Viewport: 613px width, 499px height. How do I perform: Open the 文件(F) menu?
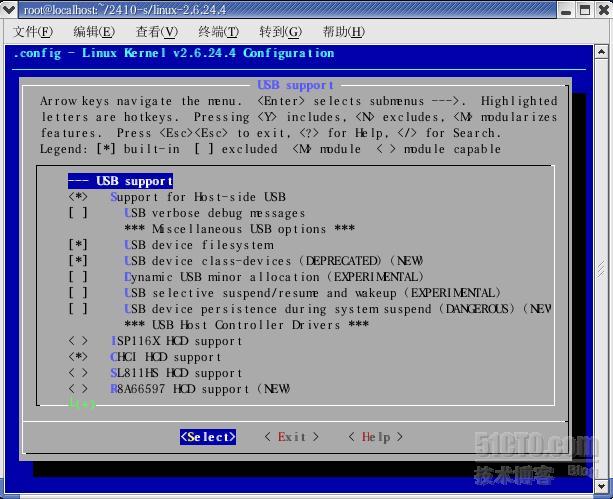[33, 31]
